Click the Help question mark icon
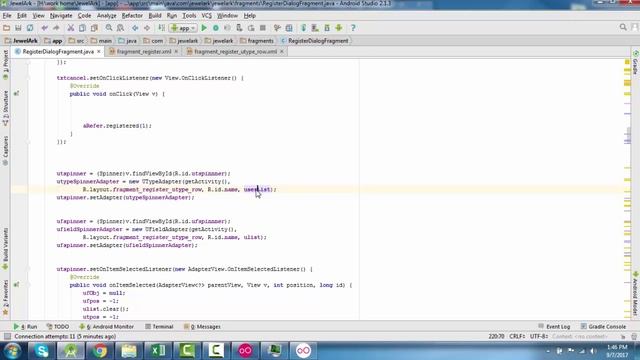Image resolution: width=640 pixels, height=360 pixels. tap(353, 28)
